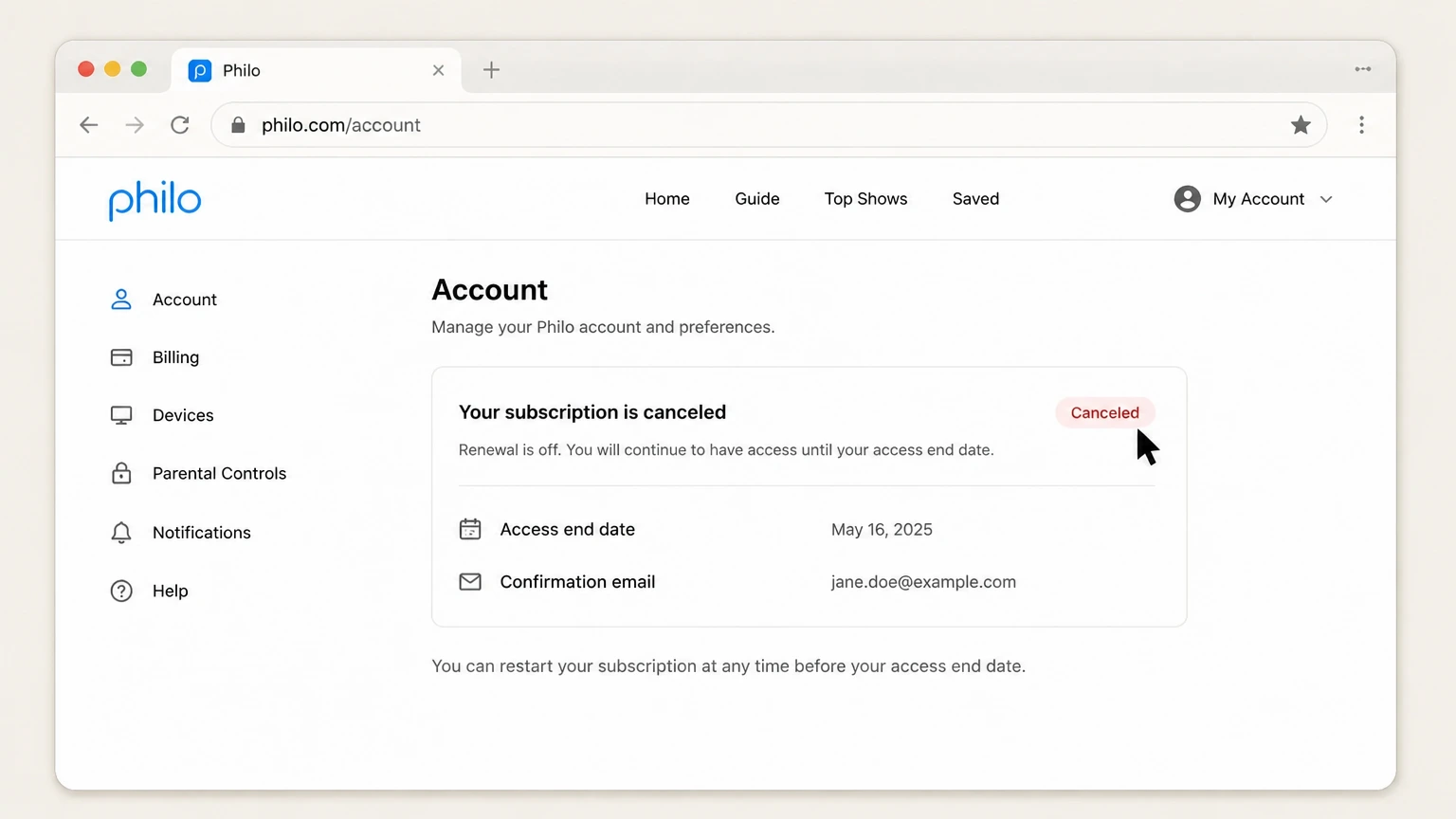Go back with the browser back arrow

click(x=89, y=125)
